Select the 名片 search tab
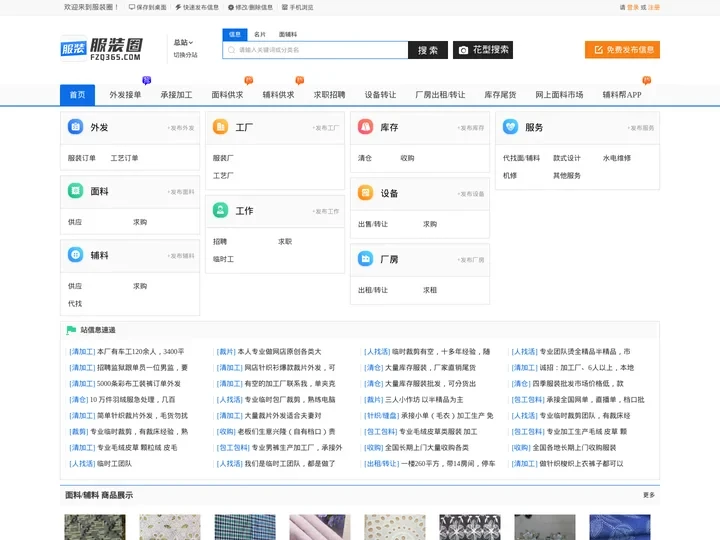720x540 pixels. 260,34
